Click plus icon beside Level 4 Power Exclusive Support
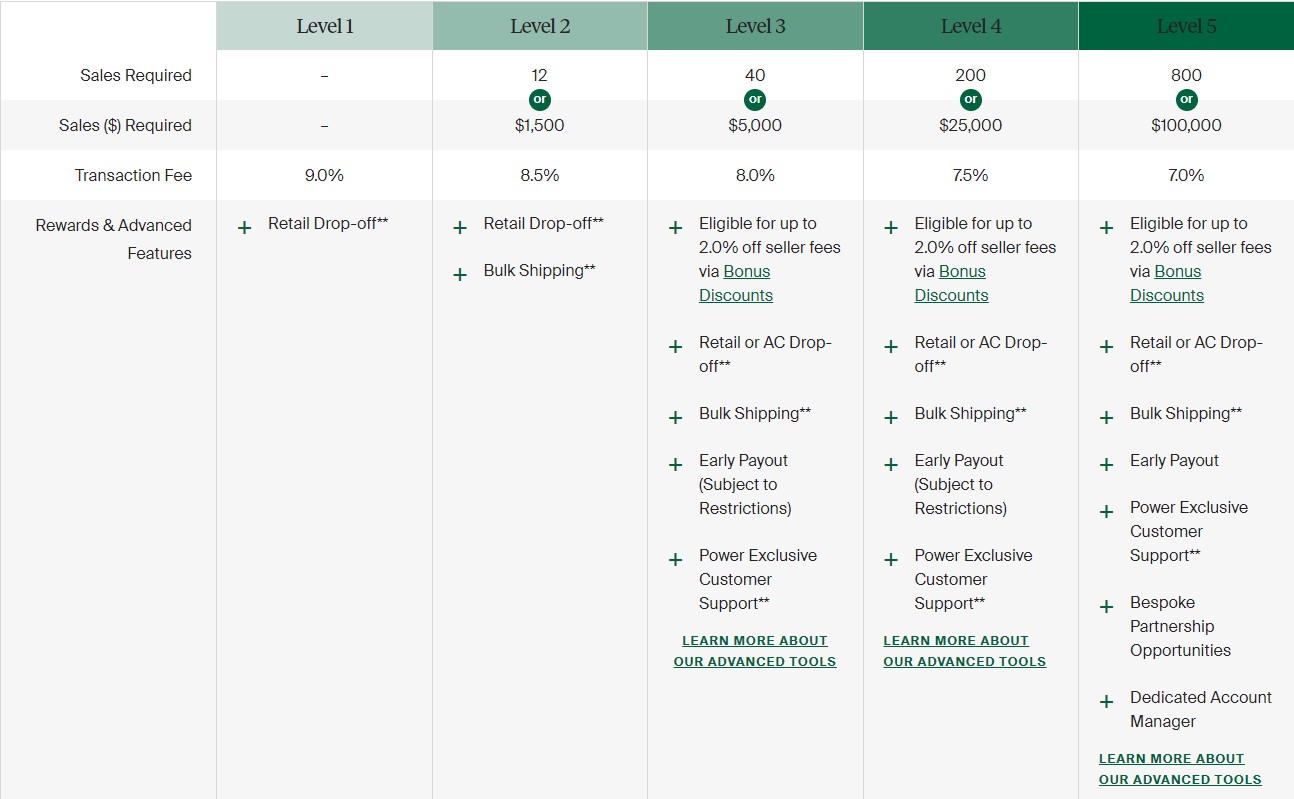The width and height of the screenshot is (1294, 799). (891, 560)
